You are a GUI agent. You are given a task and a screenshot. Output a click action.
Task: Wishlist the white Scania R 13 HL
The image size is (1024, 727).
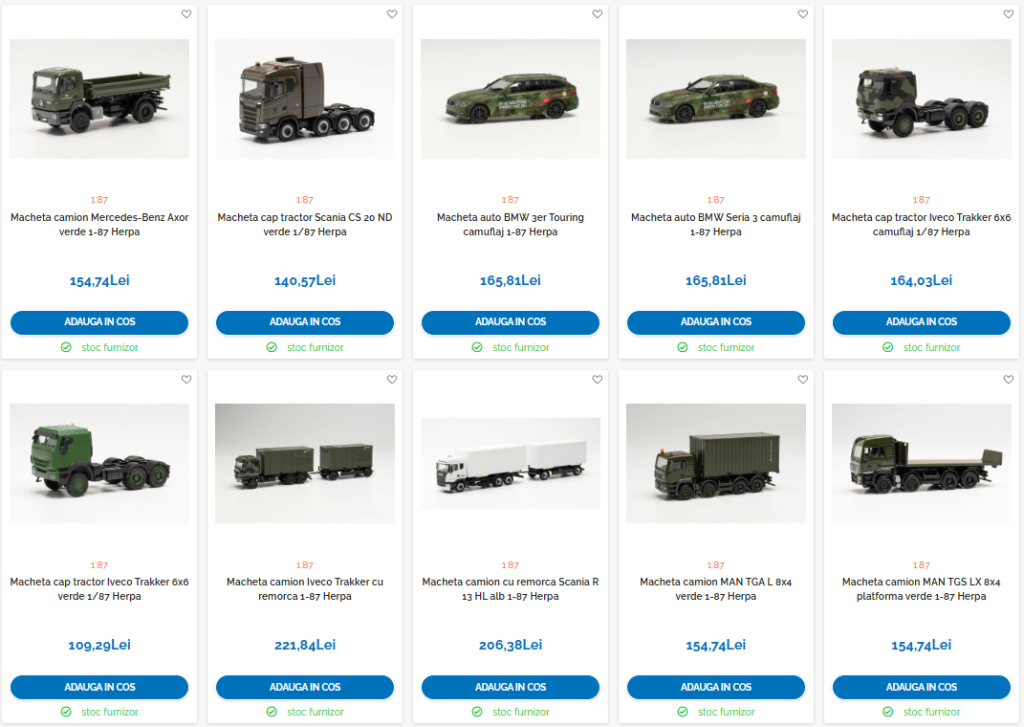coord(597,379)
